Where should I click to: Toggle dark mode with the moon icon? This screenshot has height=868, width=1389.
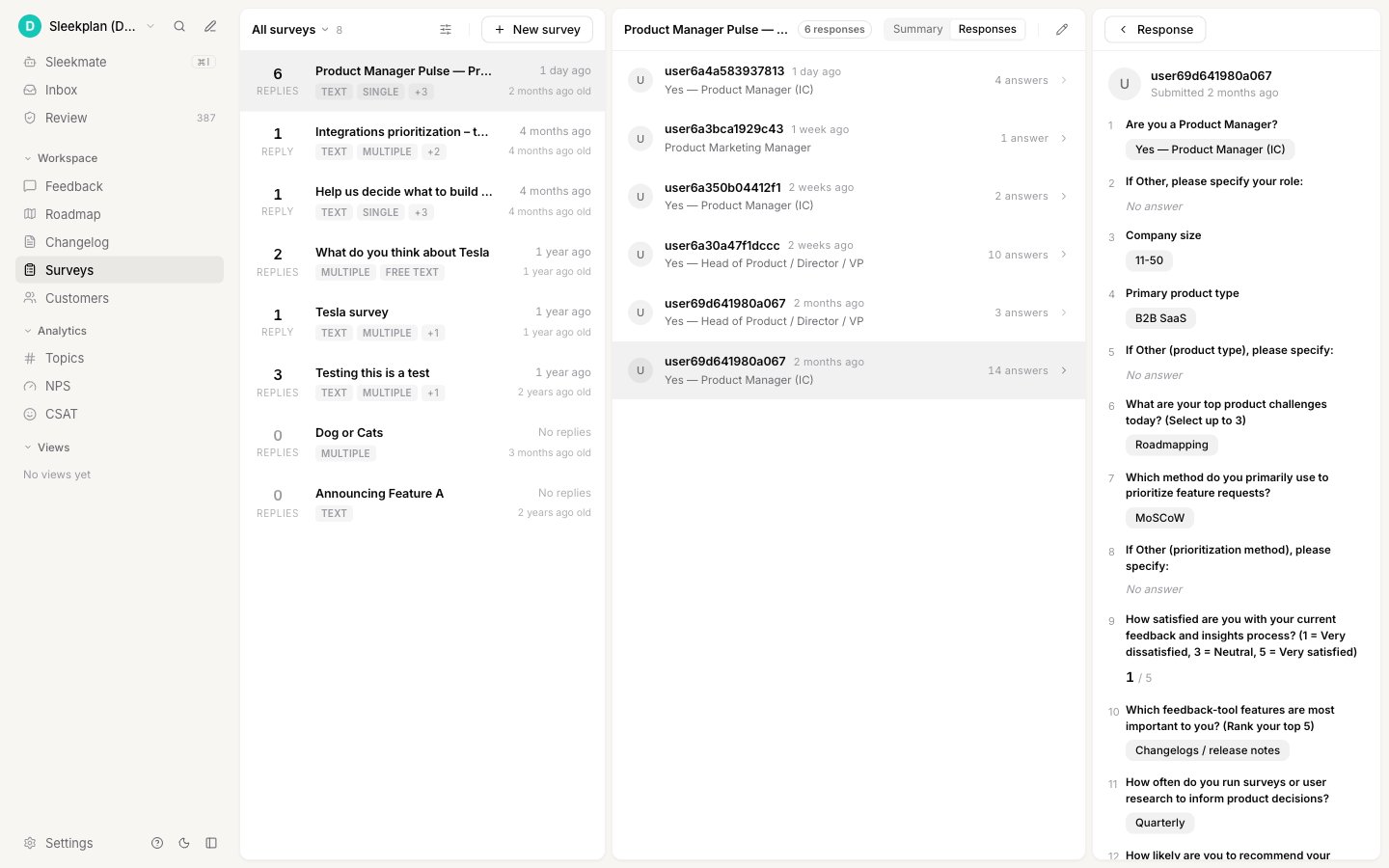(x=184, y=843)
